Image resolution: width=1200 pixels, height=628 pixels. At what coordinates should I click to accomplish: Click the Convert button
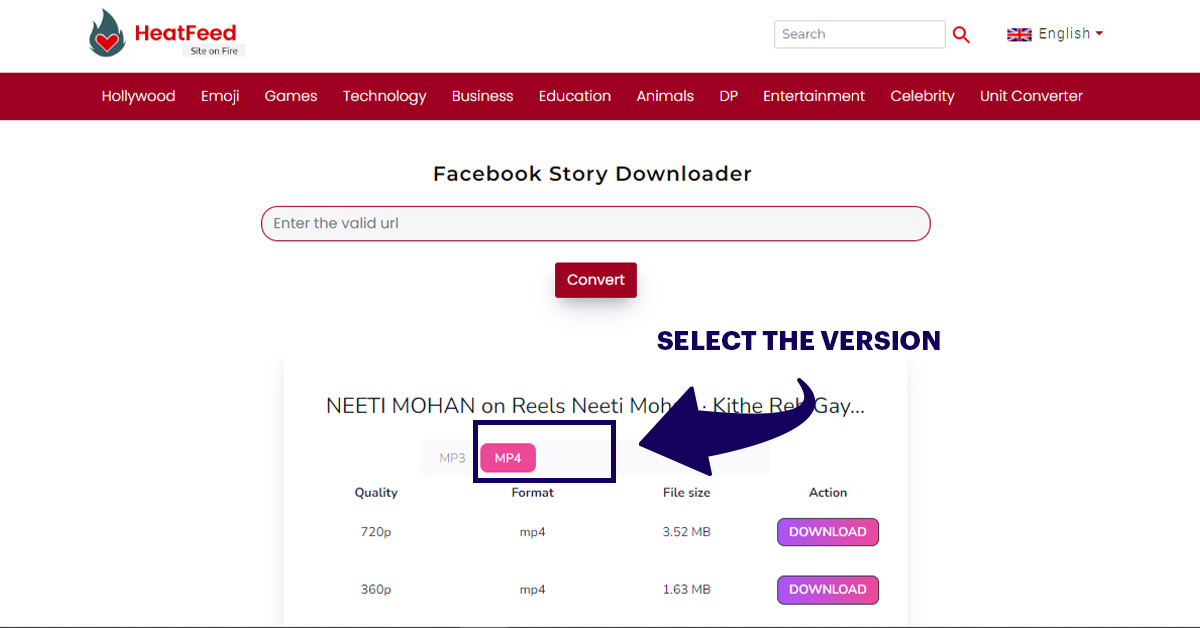(596, 280)
